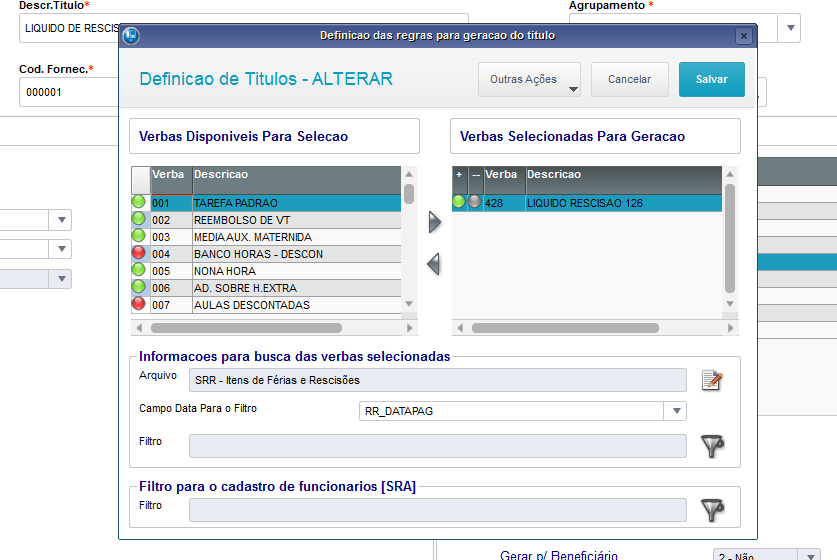837x560 pixels.
Task: Open the Agrupamento dropdown in background form
Action: click(x=791, y=28)
